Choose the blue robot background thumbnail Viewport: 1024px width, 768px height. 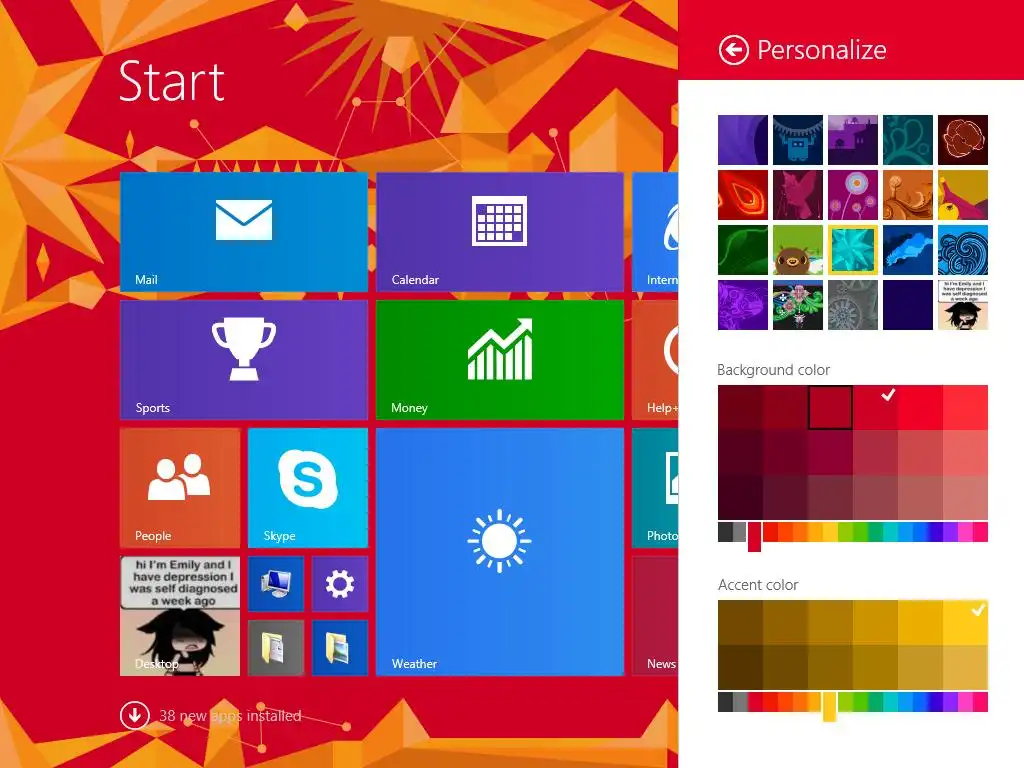(797, 140)
